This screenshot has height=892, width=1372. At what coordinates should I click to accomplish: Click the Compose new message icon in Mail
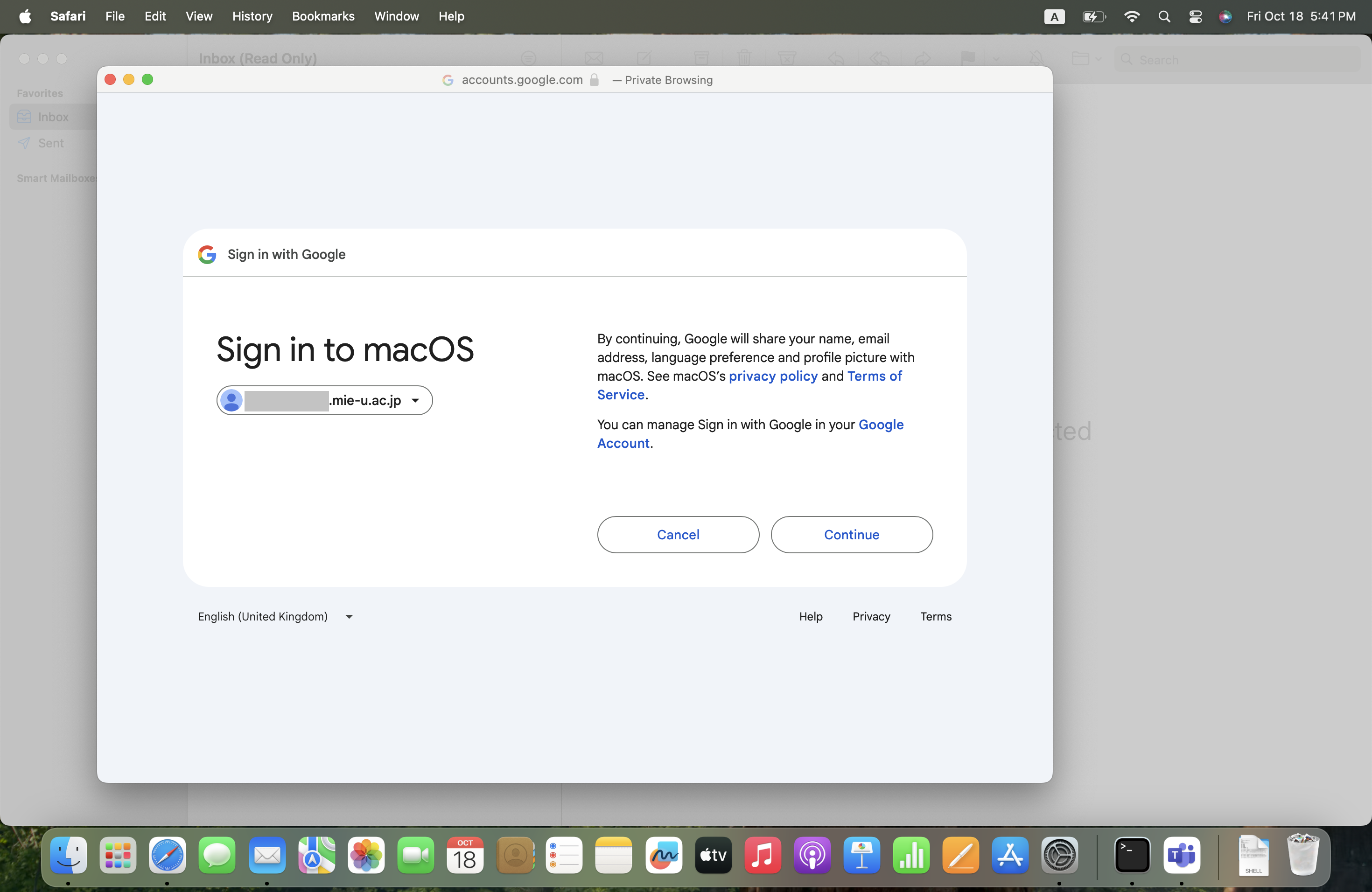(644, 58)
